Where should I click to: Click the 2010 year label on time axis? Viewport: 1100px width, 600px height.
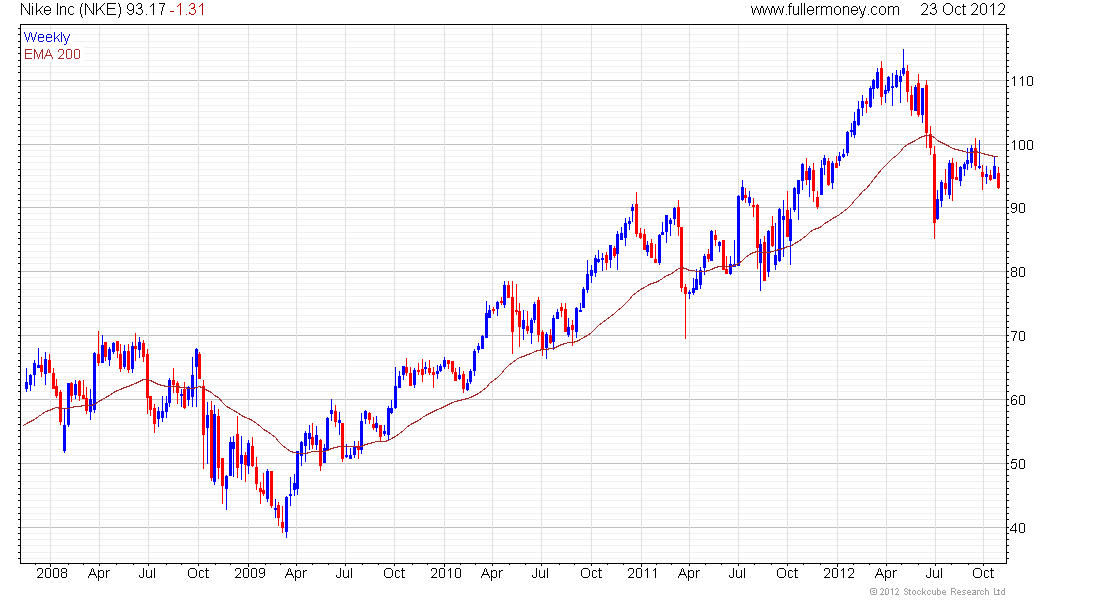pos(446,573)
